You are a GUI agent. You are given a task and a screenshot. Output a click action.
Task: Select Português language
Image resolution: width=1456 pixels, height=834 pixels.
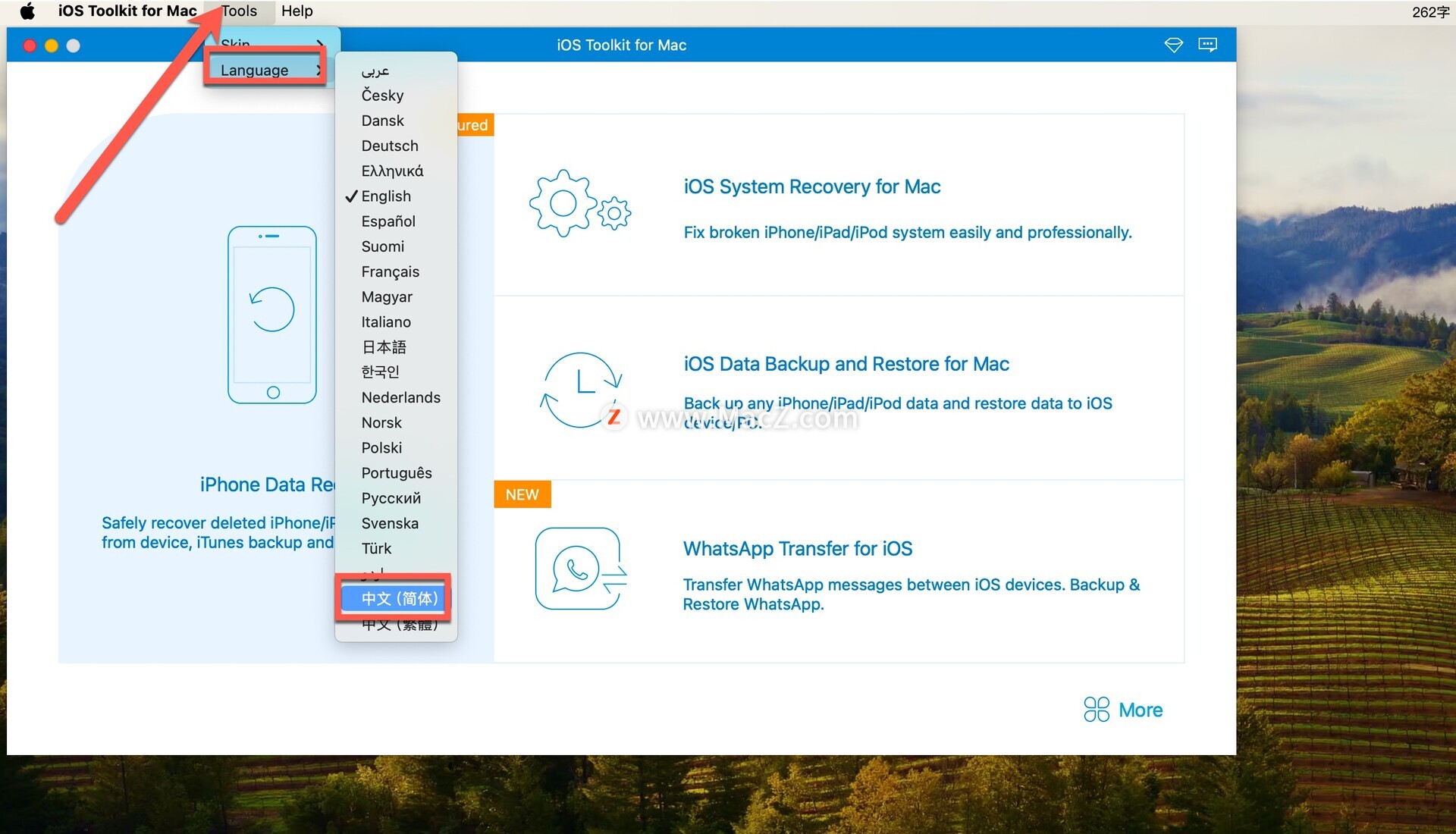tap(397, 473)
